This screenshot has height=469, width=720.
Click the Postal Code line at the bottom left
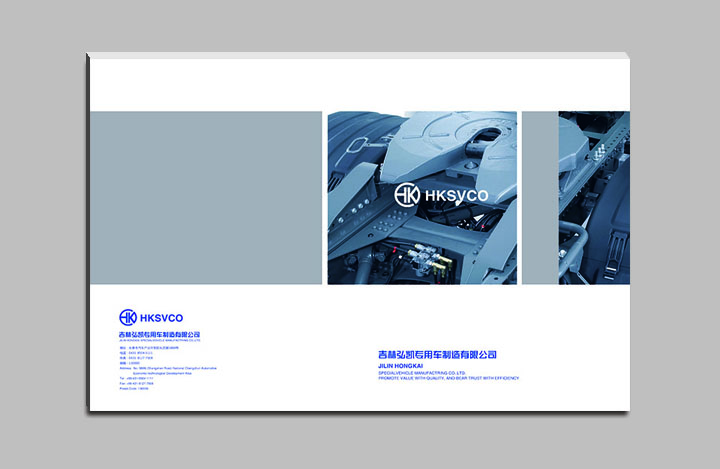pyautogui.click(x=134, y=388)
